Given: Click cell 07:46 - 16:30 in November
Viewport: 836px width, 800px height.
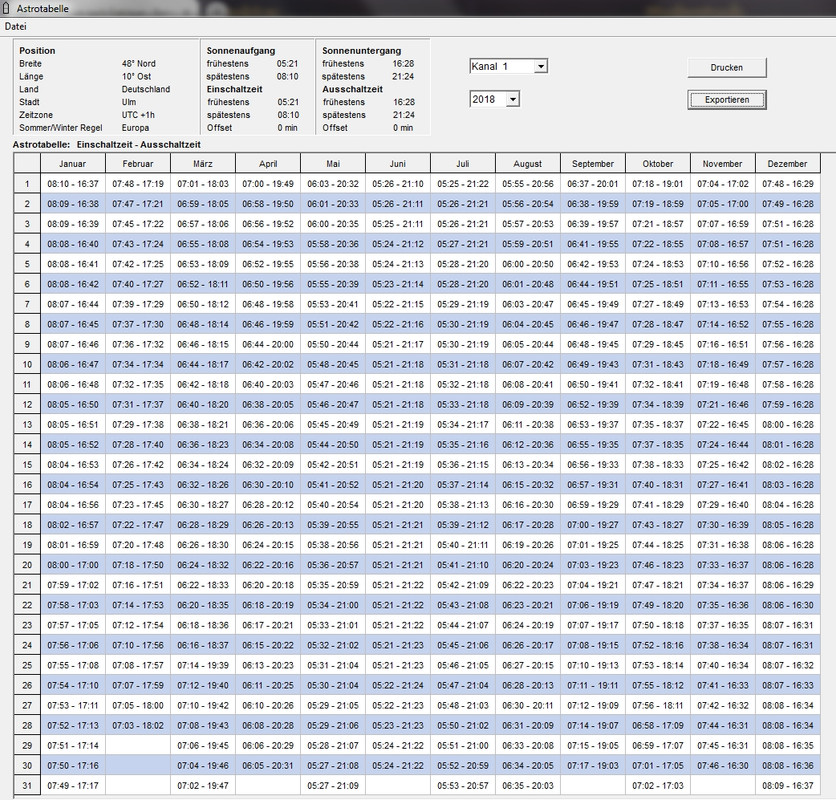Looking at the screenshot, I should [724, 765].
